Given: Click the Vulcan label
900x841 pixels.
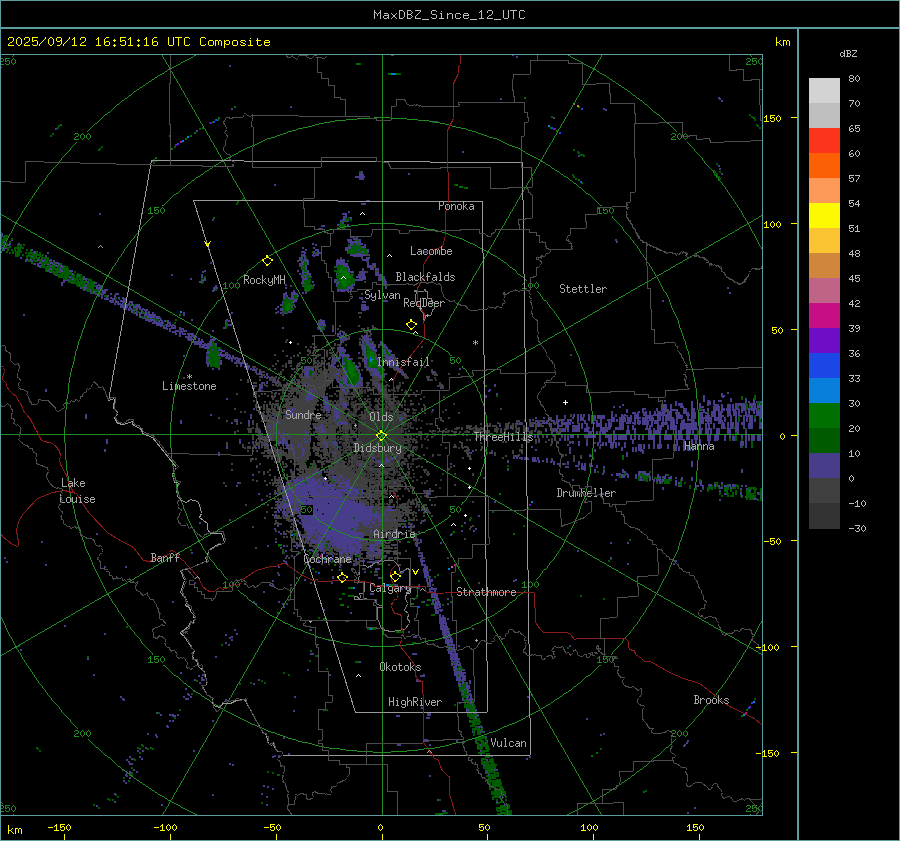Looking at the screenshot, I should point(508,743).
